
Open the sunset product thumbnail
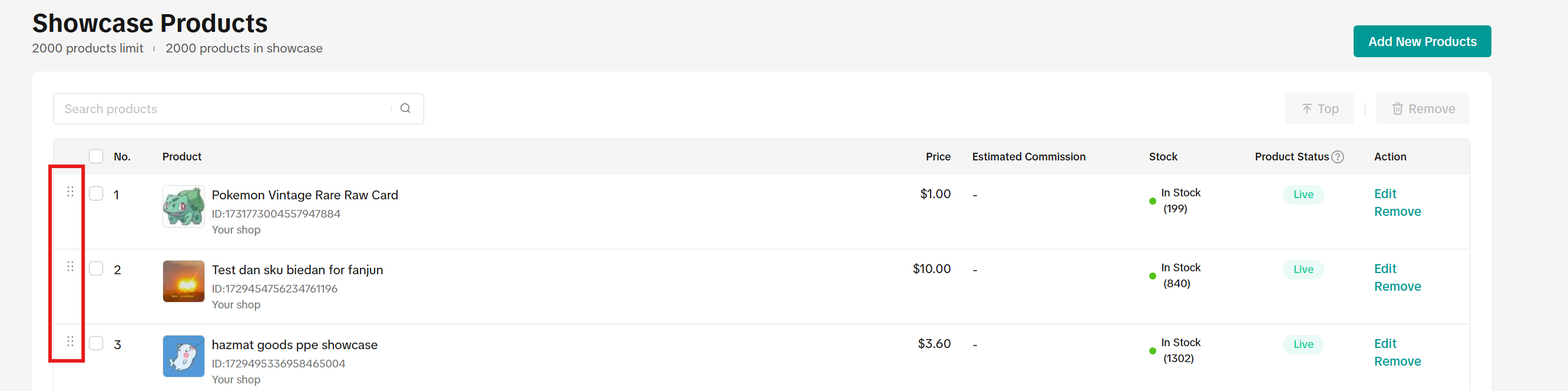183,281
